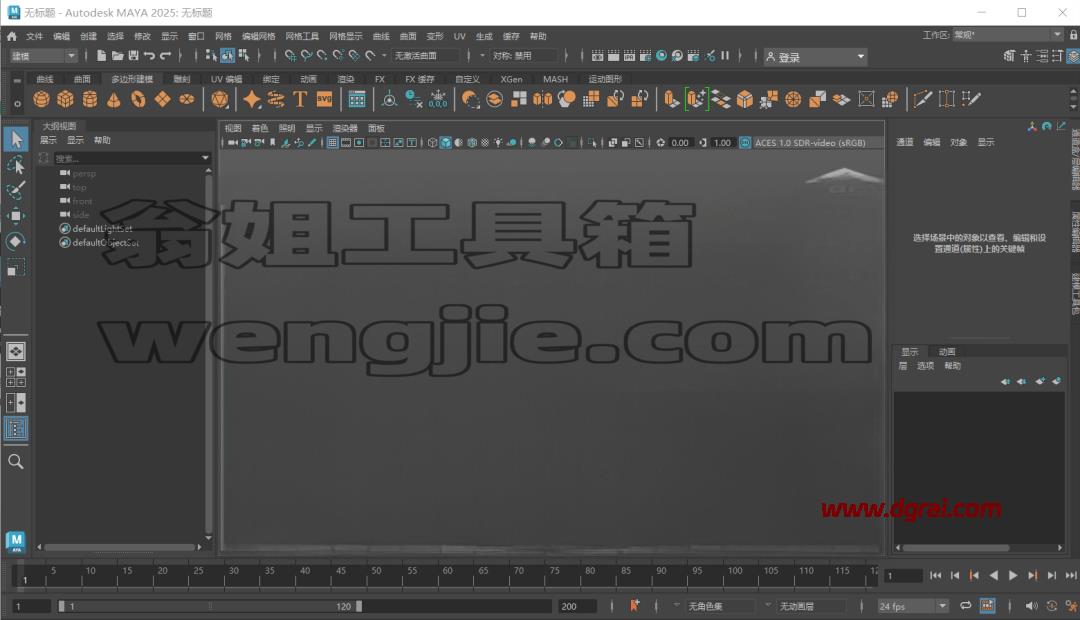Expand the workspace 常规 dropdown
This screenshot has height=620, width=1080.
[1008, 34]
